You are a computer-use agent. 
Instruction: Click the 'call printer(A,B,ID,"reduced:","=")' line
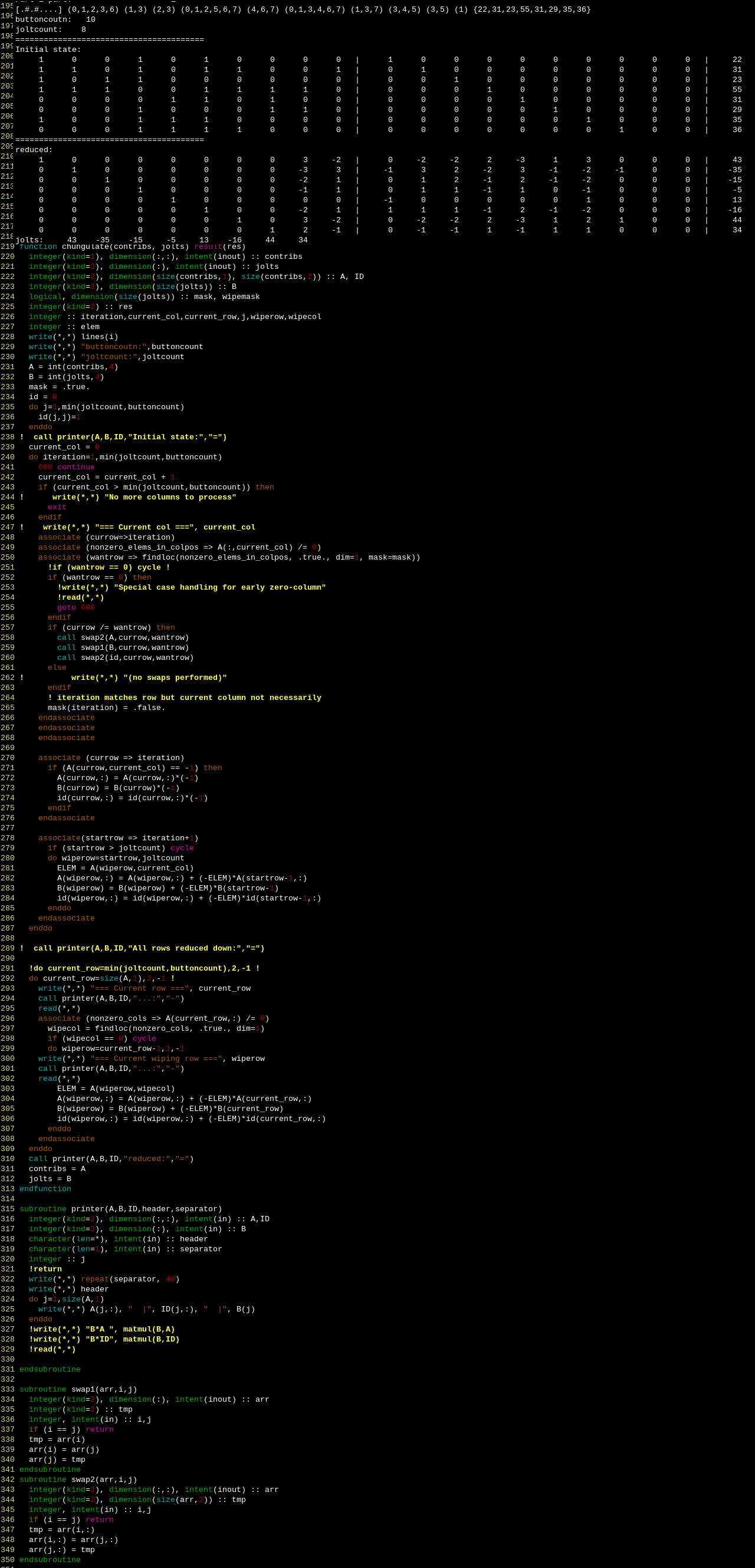[111, 1159]
